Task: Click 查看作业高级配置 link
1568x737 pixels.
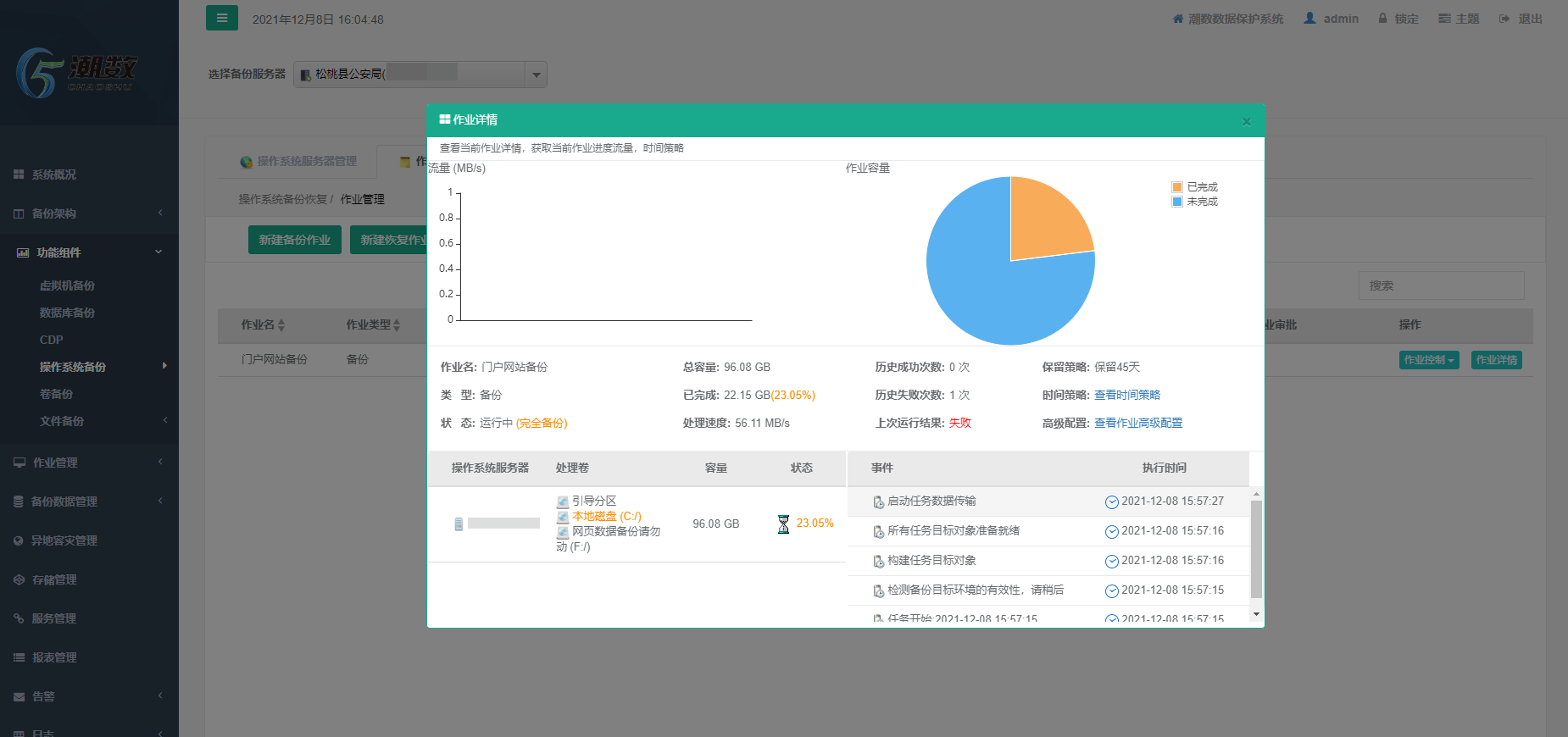Action: click(x=1137, y=423)
